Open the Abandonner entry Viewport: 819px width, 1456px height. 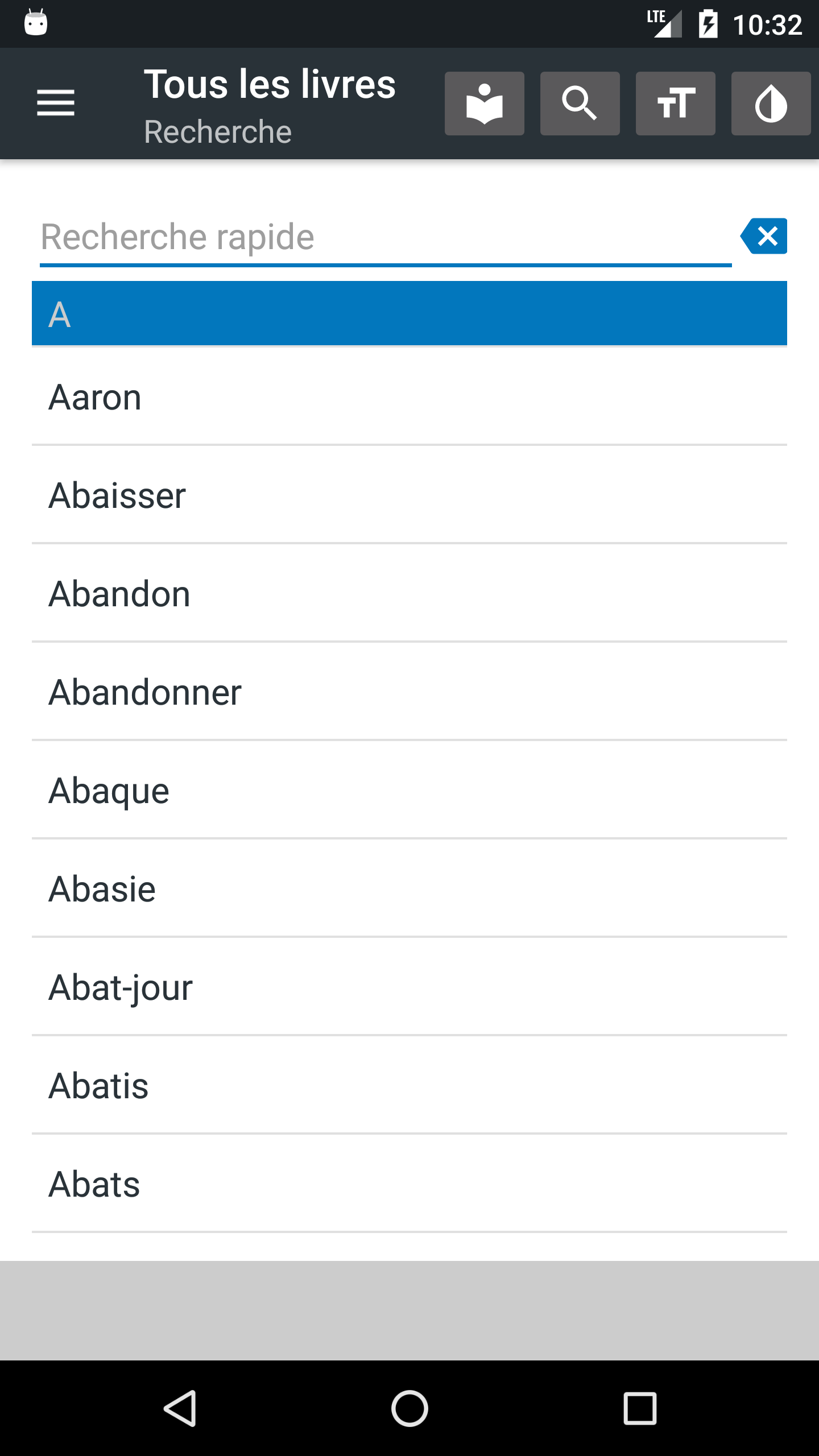tap(409, 692)
